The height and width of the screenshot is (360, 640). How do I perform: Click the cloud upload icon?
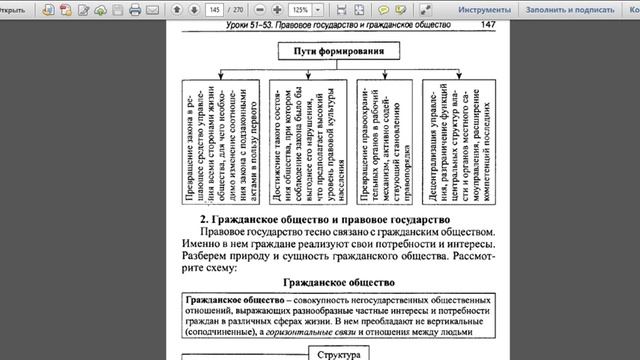[100, 10]
